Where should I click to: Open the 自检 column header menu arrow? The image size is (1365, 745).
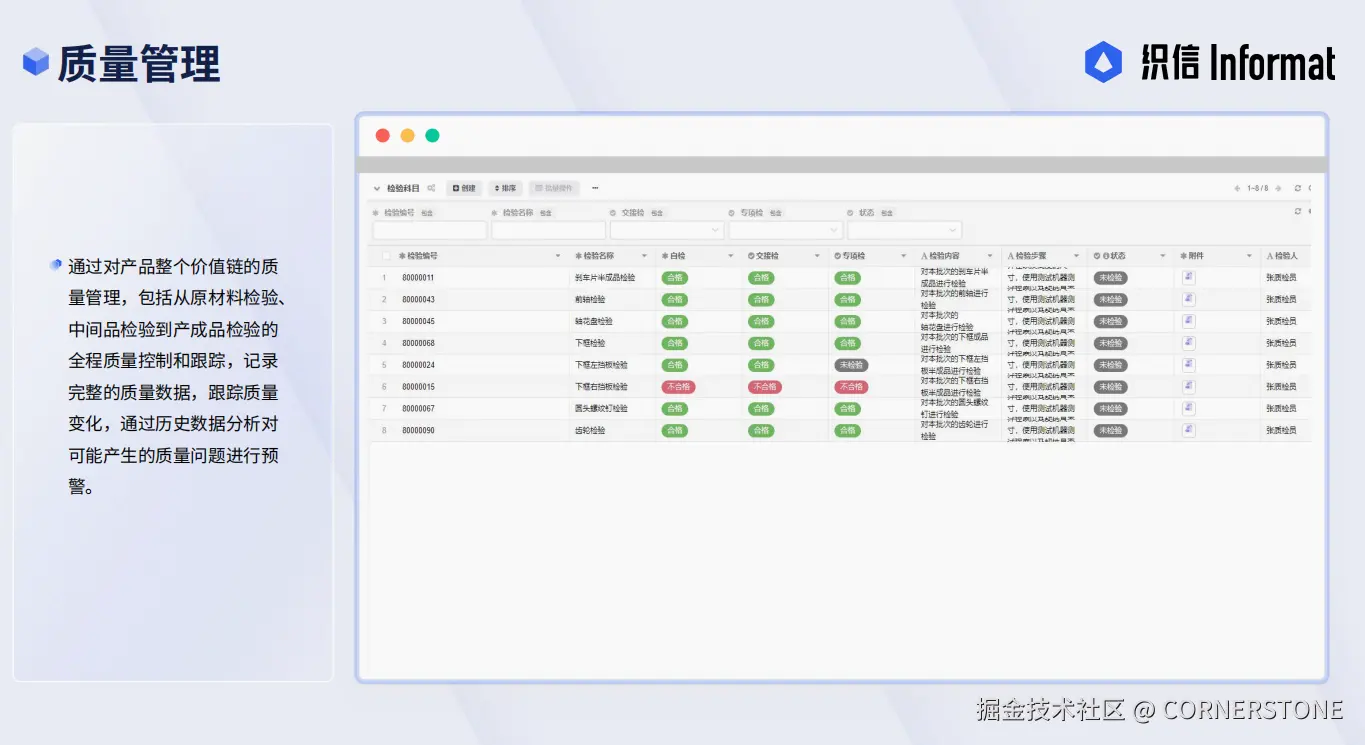tap(731, 256)
